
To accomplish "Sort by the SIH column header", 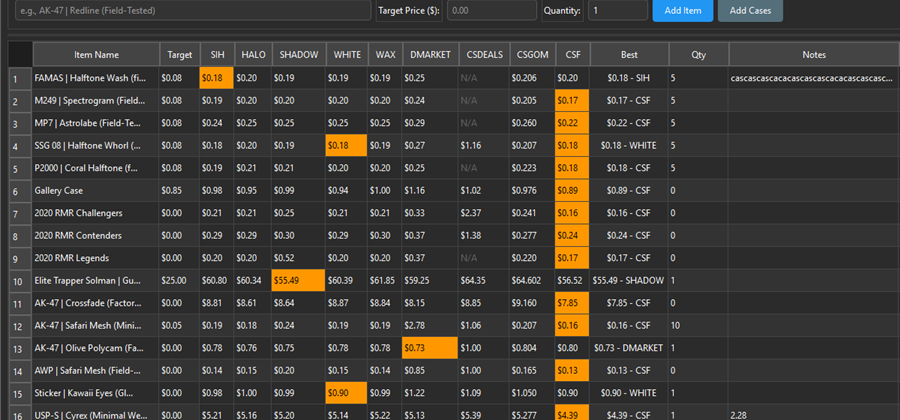I will coord(217,55).
